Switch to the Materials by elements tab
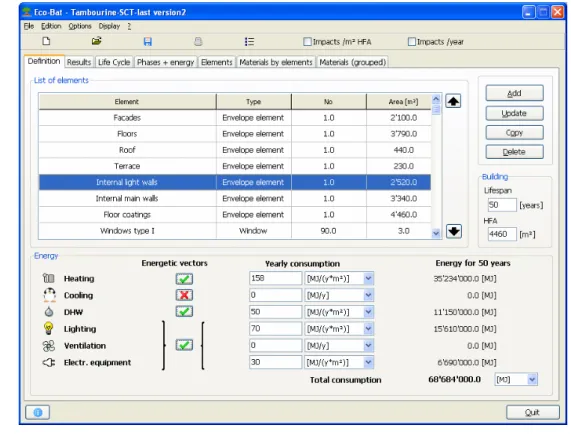 [x=276, y=62]
